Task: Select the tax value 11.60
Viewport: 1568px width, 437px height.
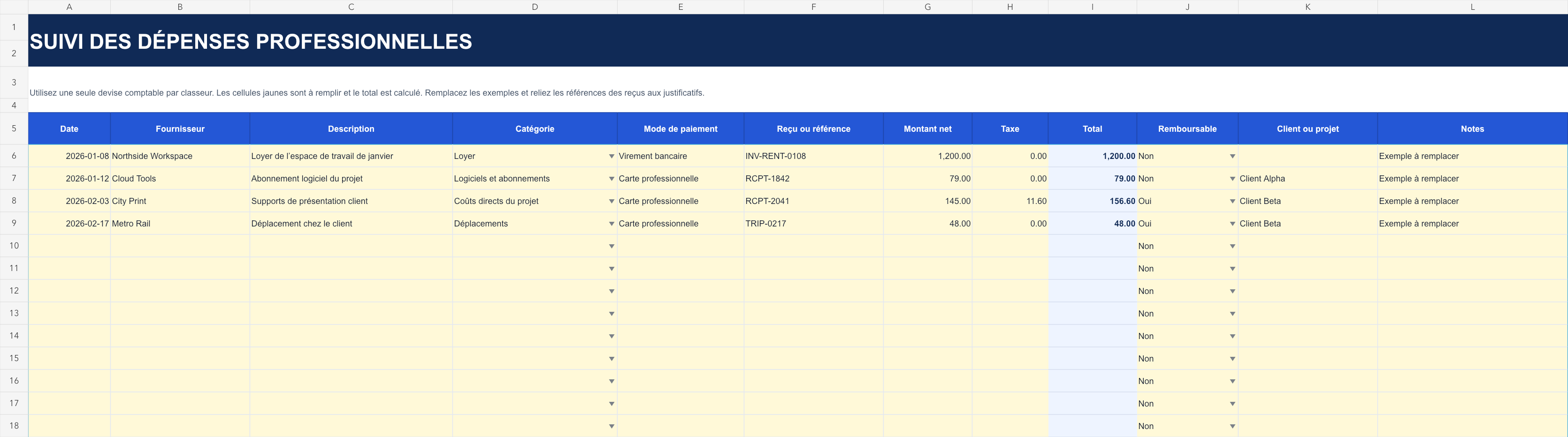Action: (1010, 201)
